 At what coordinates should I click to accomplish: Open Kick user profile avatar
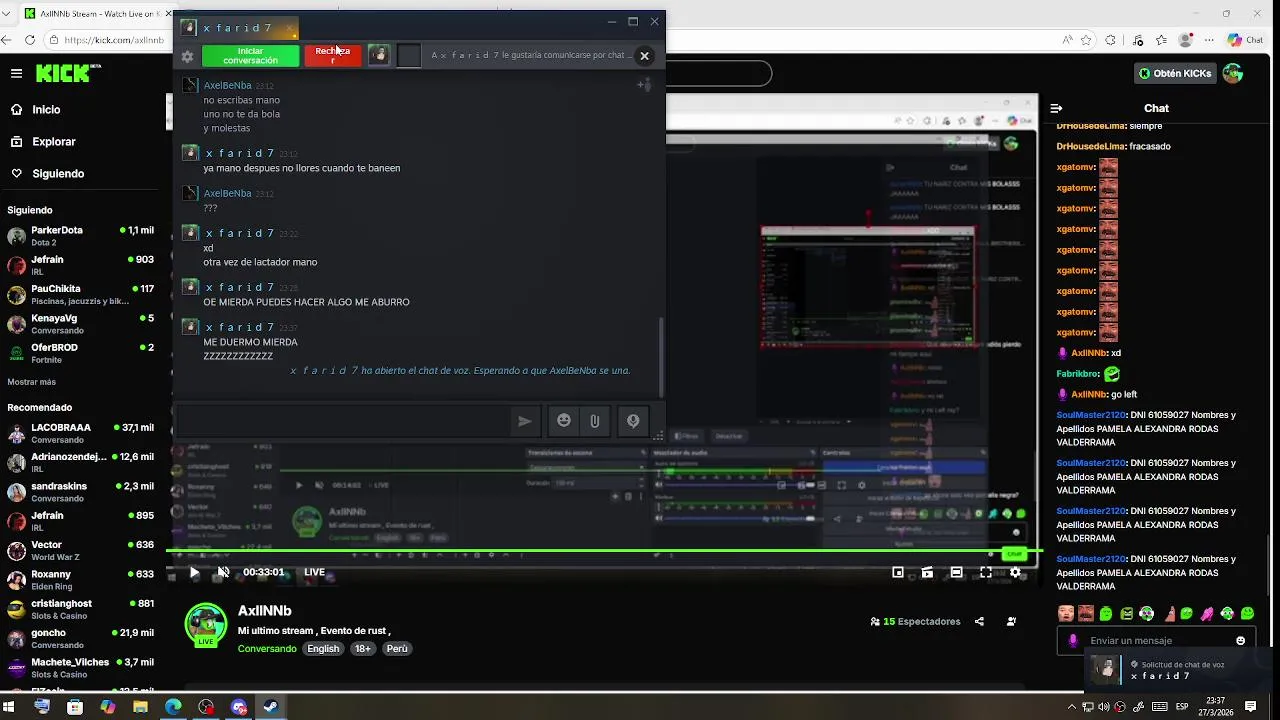point(1233,73)
